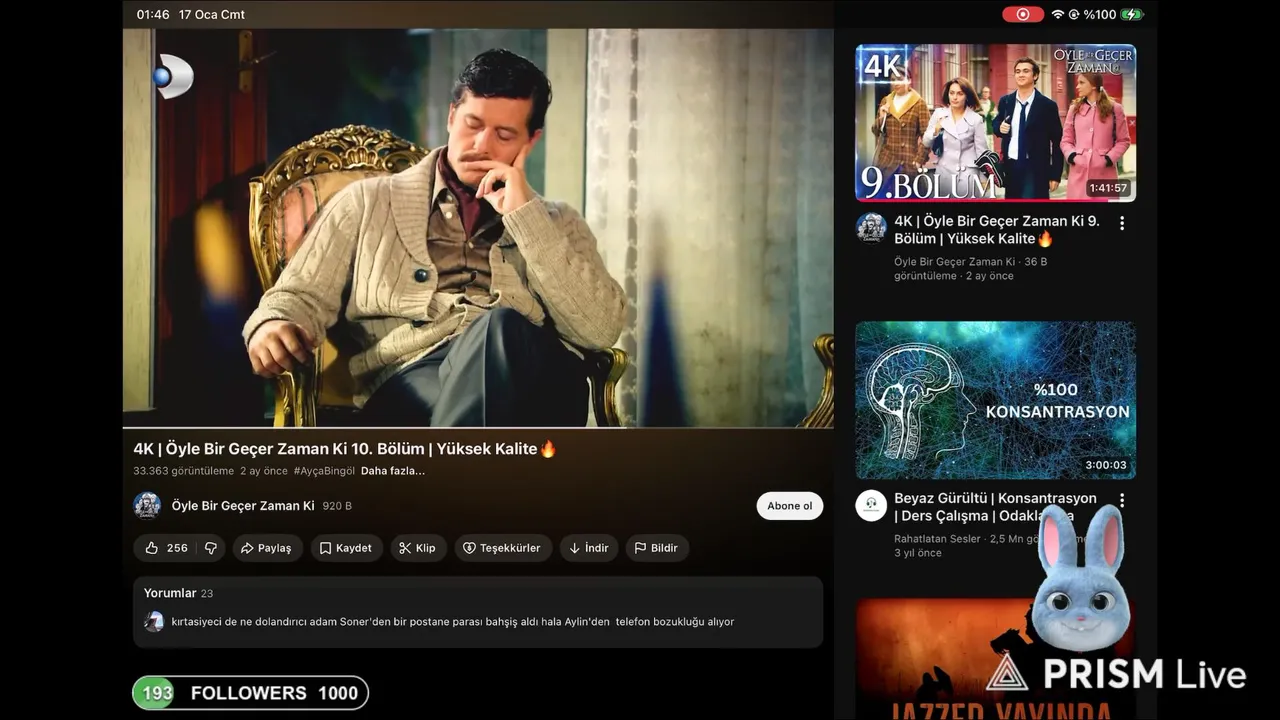Click the video player area
Screen dimensions: 1280x720
coord(478,228)
